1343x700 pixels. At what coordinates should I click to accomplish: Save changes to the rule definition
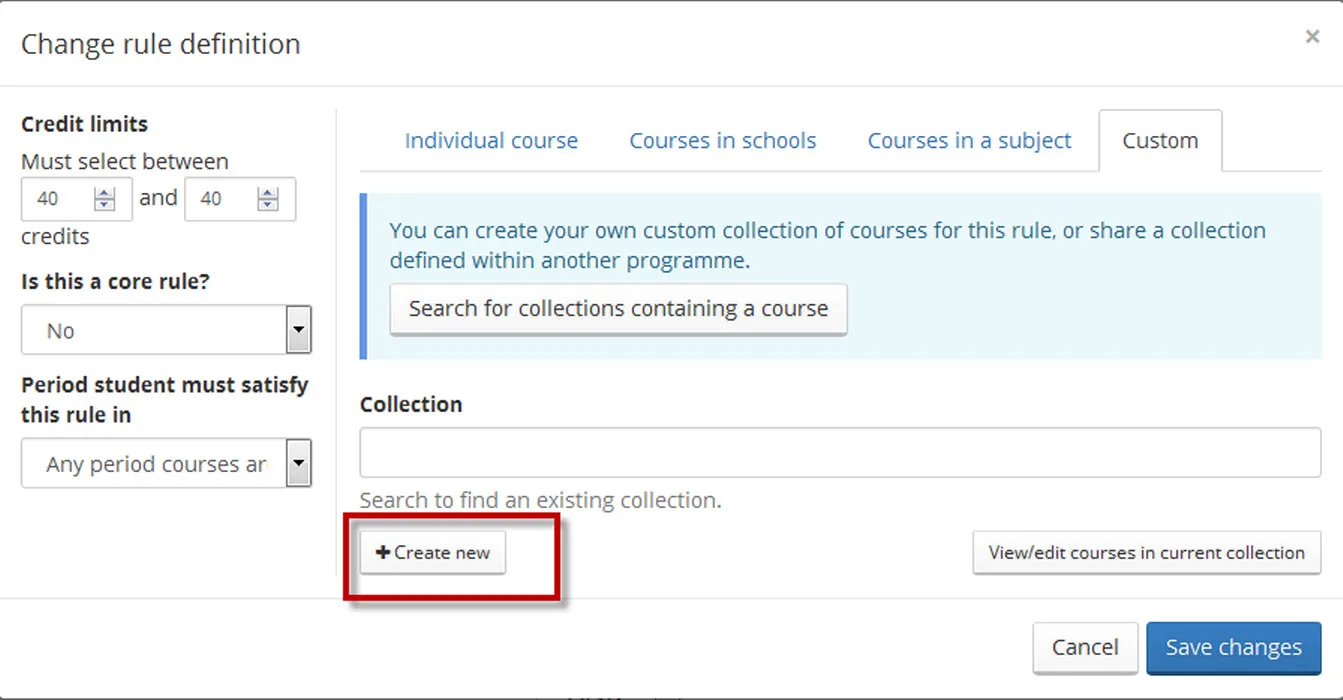tap(1233, 647)
